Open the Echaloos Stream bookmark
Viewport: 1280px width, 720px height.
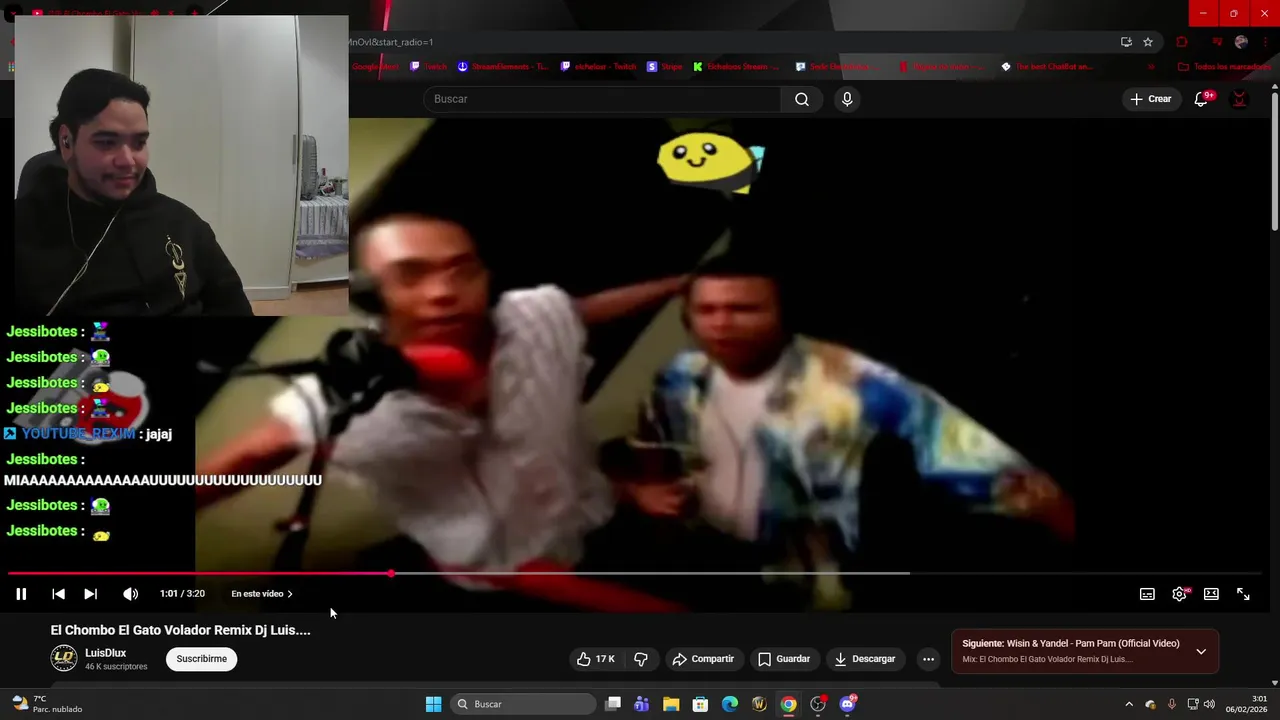[736, 67]
